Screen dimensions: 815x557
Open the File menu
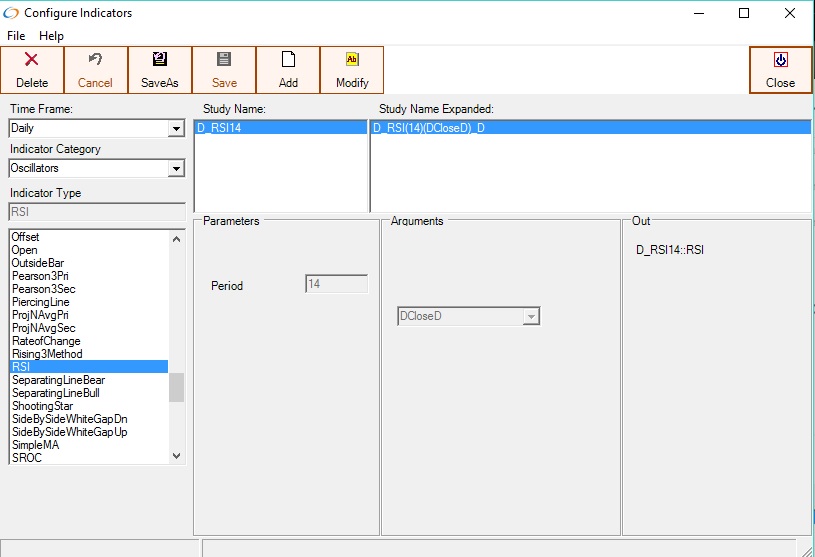[x=16, y=36]
